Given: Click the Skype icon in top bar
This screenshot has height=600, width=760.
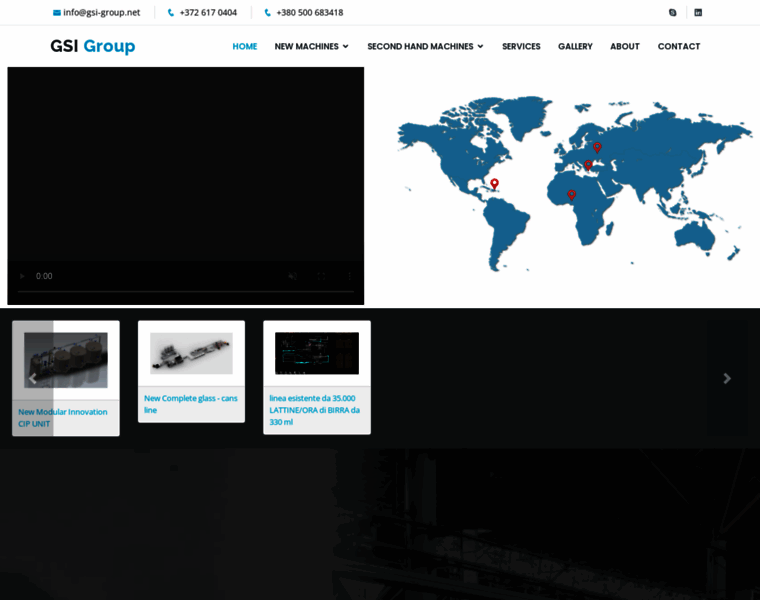Looking at the screenshot, I should (672, 13).
